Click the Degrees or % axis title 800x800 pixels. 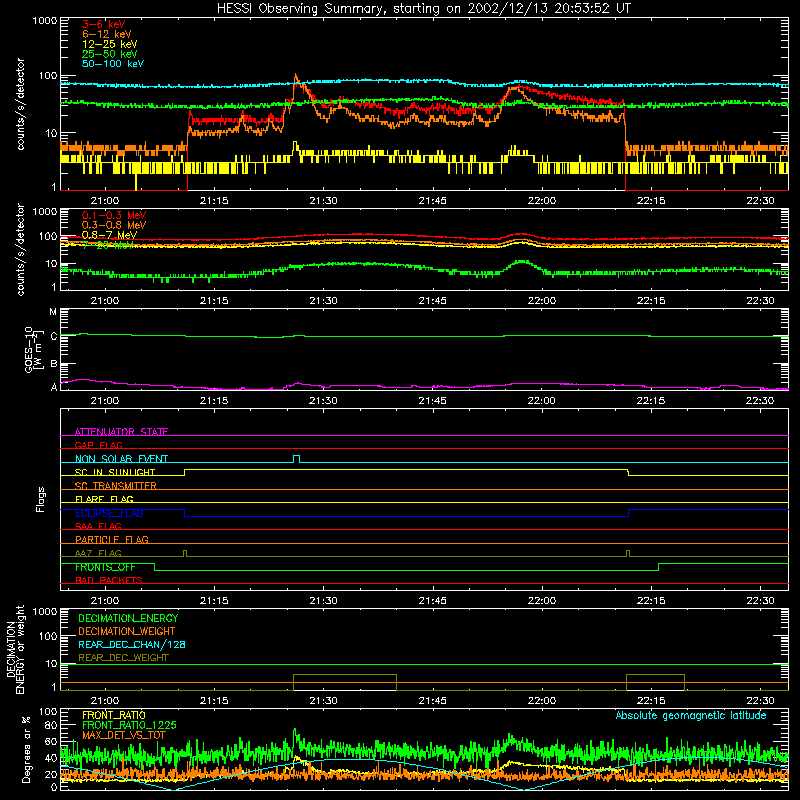(27, 750)
